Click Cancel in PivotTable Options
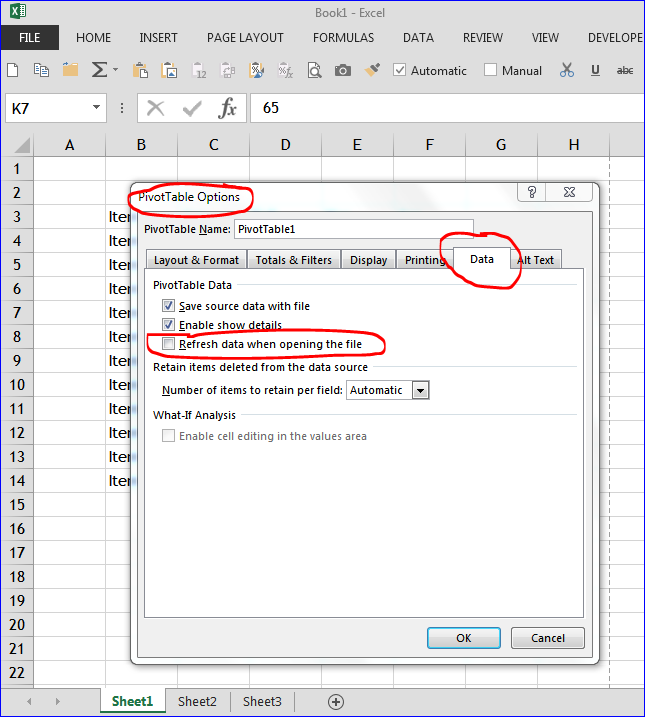645x717 pixels. 548,638
